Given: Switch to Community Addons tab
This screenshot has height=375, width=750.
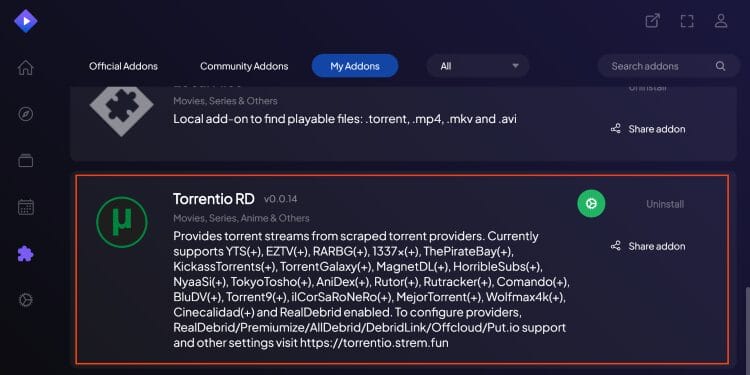Looking at the screenshot, I should 244,66.
